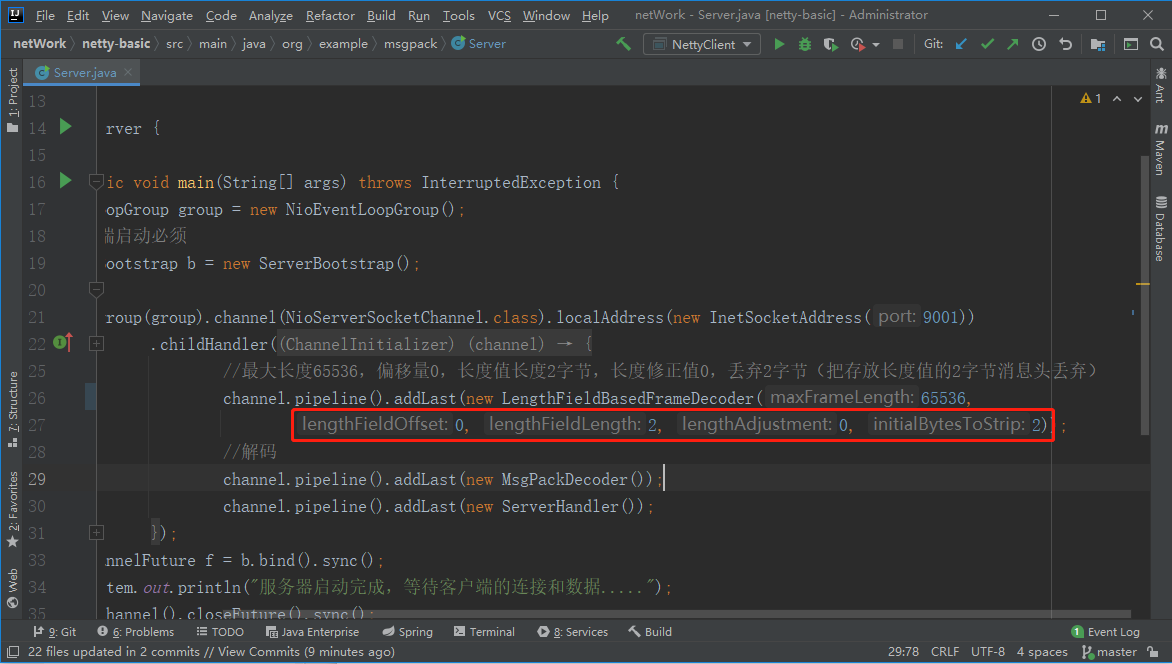This screenshot has width=1172, height=664.
Task: Expand the profiler run options dropdown arrow
Action: click(x=876, y=45)
